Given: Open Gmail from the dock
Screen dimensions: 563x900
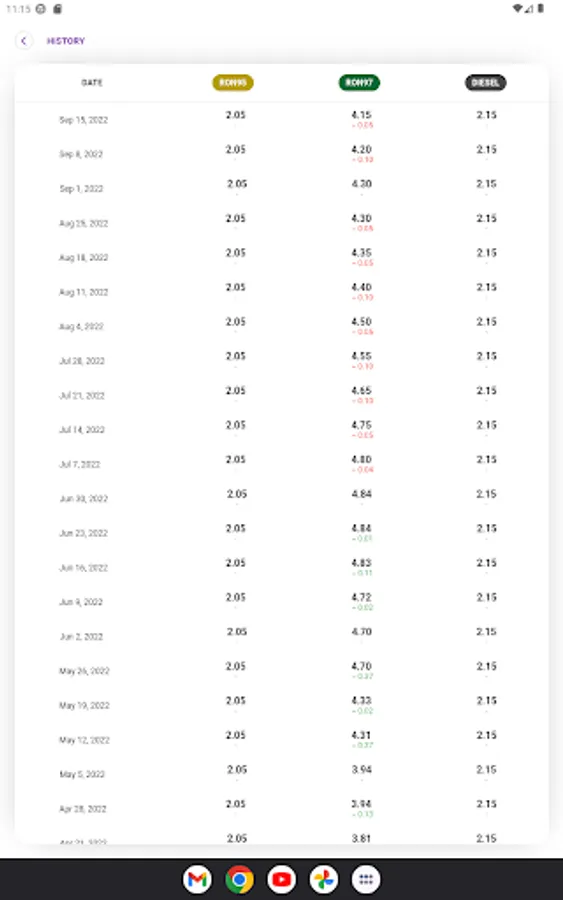Looking at the screenshot, I should tap(197, 879).
